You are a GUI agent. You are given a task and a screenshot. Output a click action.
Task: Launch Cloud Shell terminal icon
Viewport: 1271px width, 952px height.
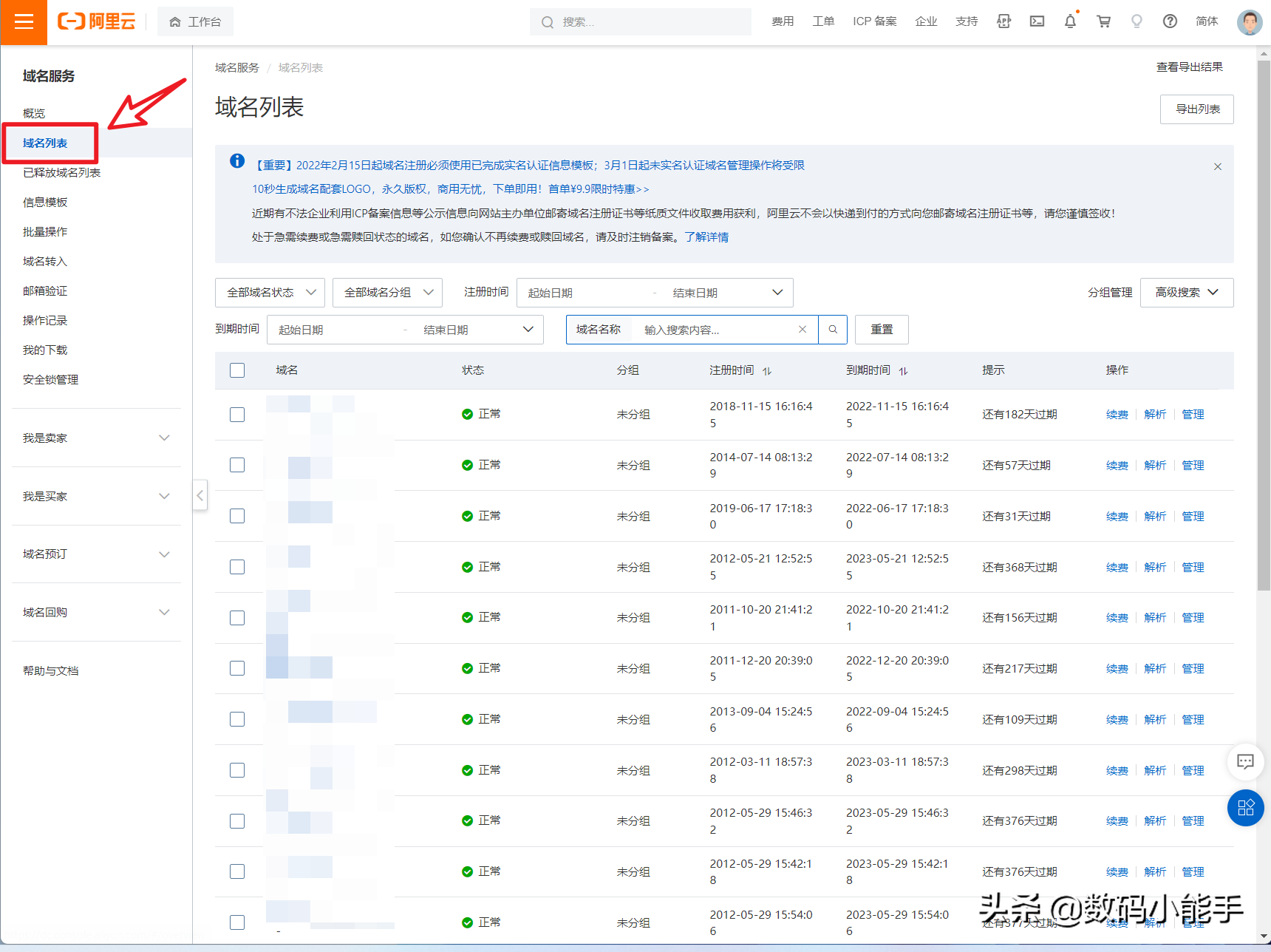click(1037, 21)
